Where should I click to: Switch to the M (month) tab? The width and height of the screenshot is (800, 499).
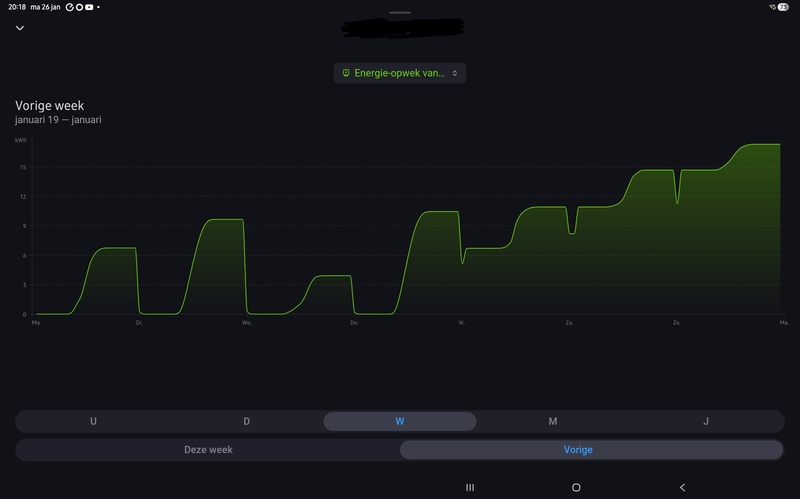tap(553, 421)
